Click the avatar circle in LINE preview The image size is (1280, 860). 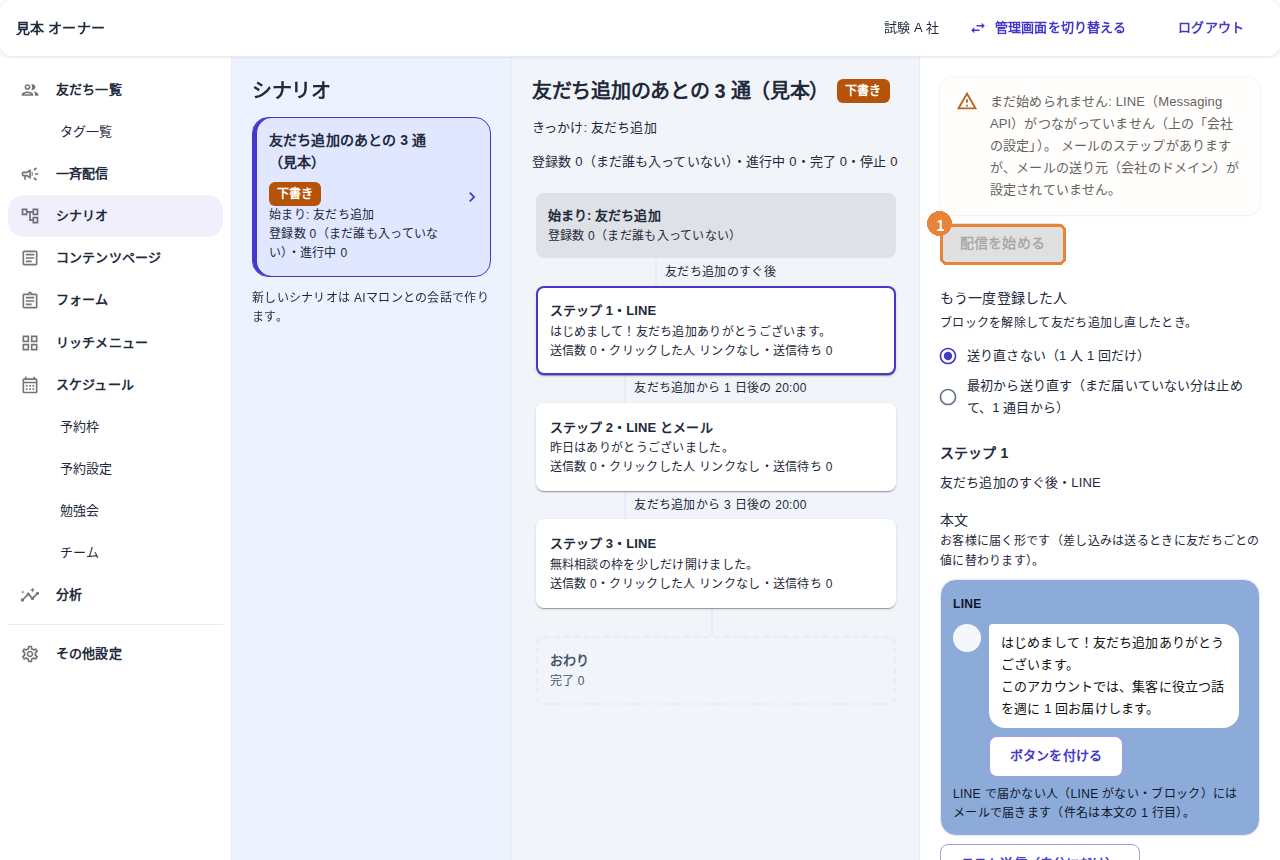click(x=967, y=638)
